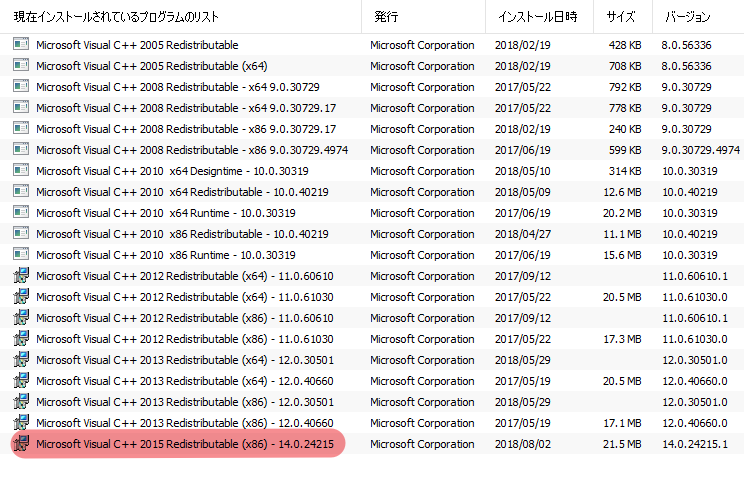
Task: Click installer icon of 2013 Redistributable (x64) 12.0.40660
Action: [x=21, y=380]
